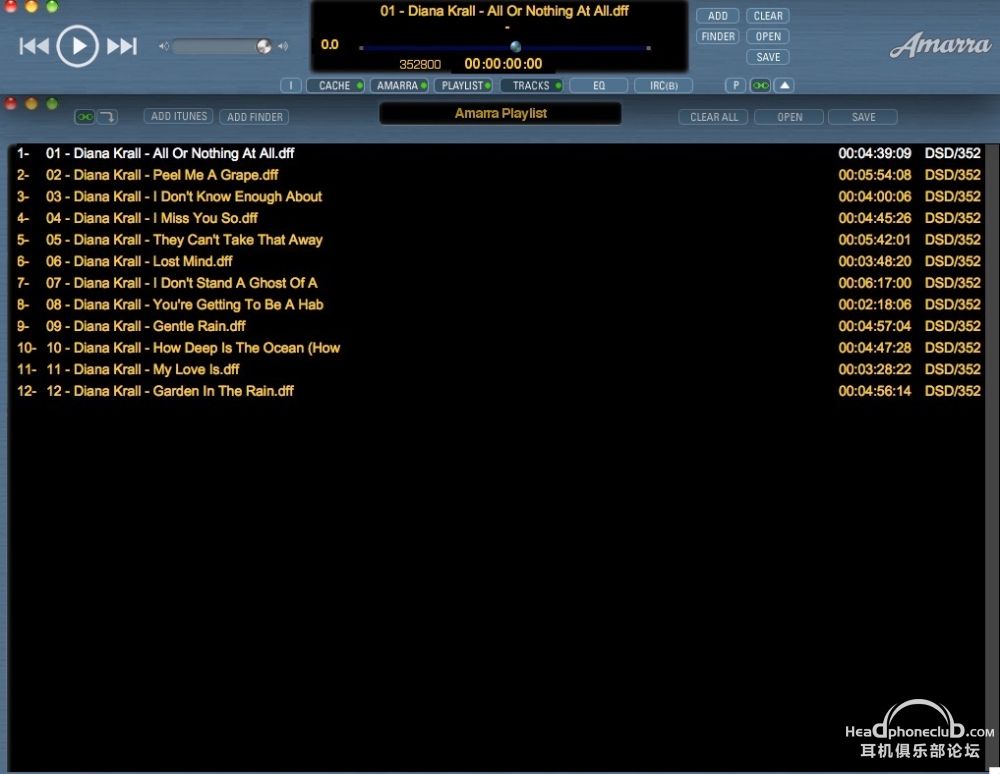Select track 01 All Or Nothing At All
Image resolution: width=1000 pixels, height=774 pixels.
pos(497,153)
